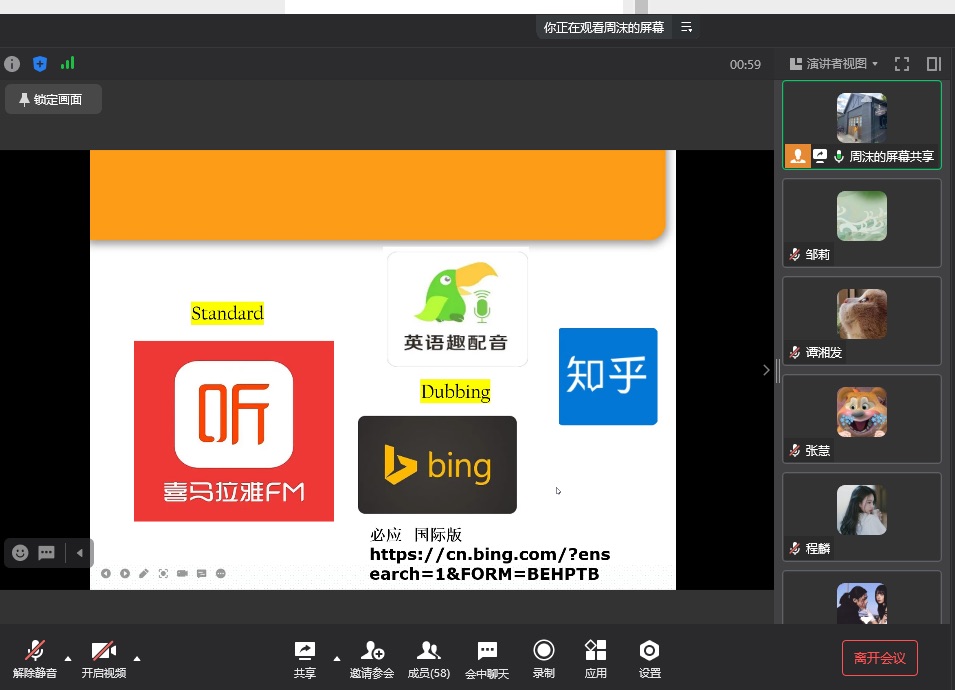955x690 pixels.
Task: Start recording with 录制 button
Action: 543,658
